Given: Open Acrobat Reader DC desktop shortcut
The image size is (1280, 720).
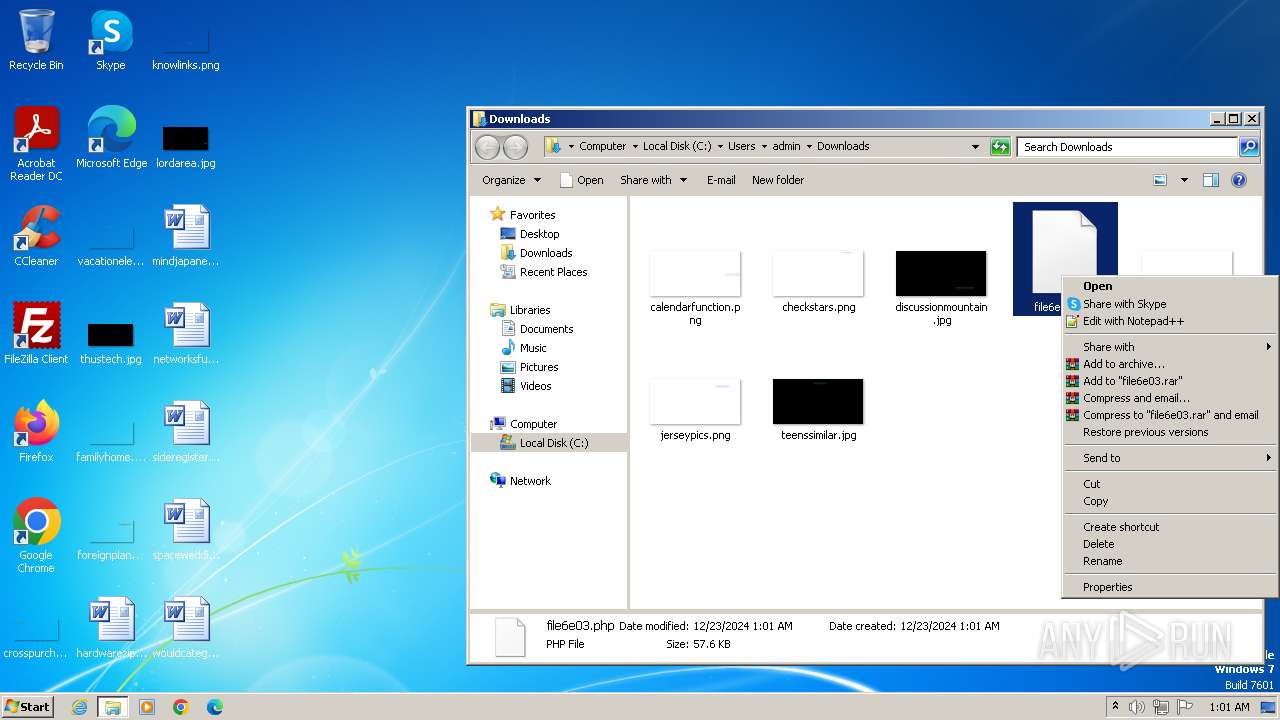Looking at the screenshot, I should [36, 144].
